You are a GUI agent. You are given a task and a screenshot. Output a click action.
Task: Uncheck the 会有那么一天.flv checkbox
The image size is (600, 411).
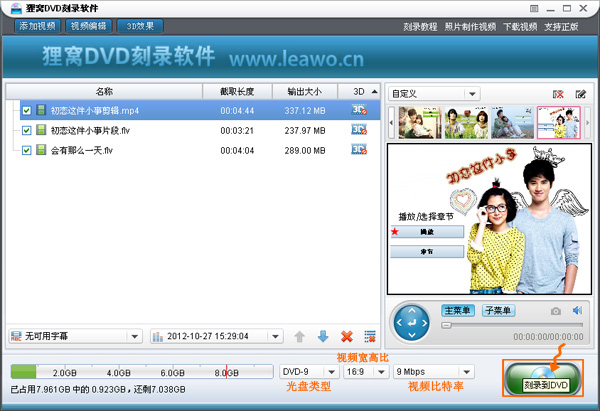tap(26, 150)
